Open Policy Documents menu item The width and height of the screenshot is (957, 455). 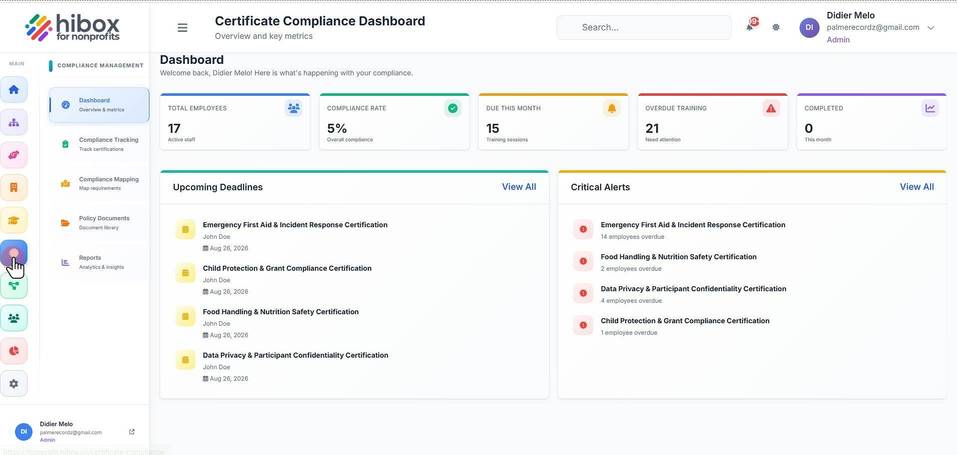pyautogui.click(x=99, y=222)
